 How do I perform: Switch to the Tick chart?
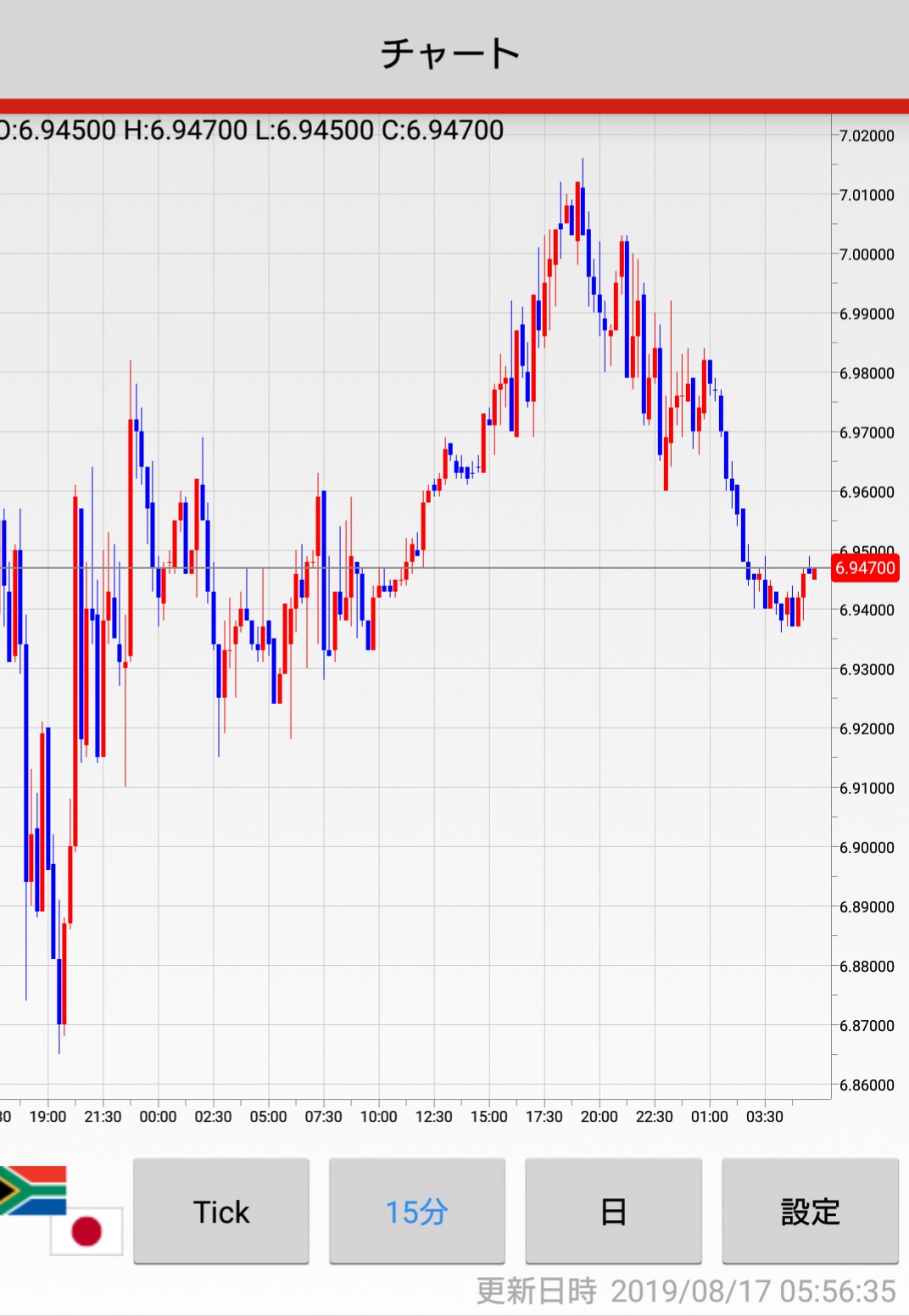click(221, 1211)
